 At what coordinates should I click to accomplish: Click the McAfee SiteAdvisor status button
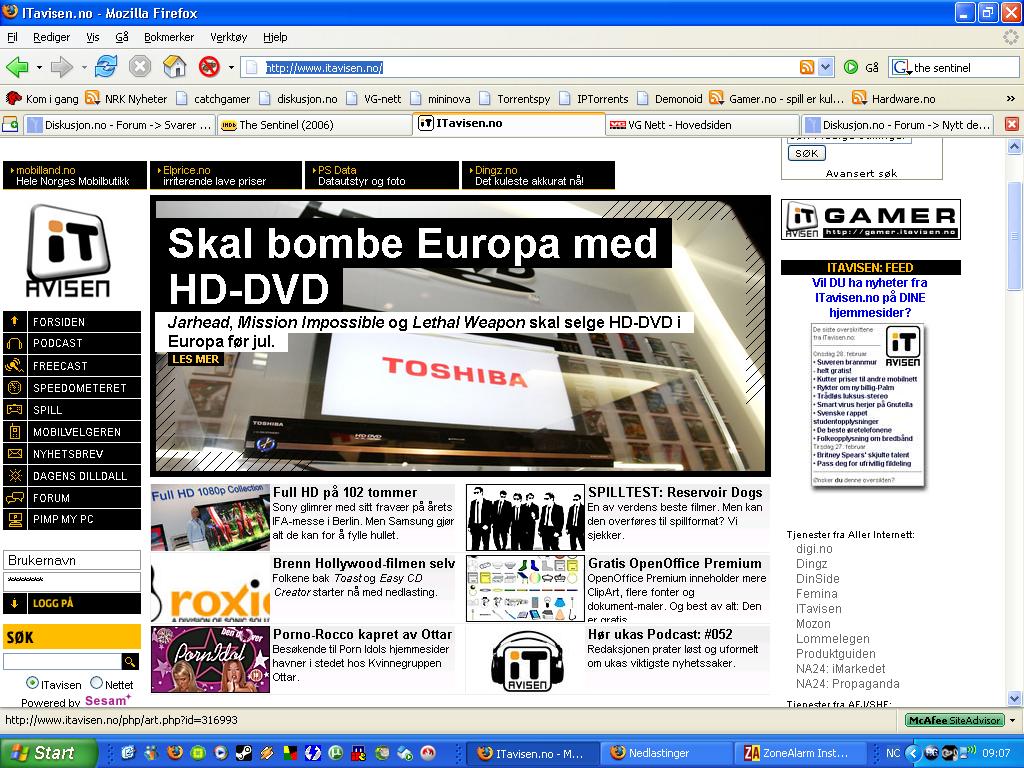[955, 720]
